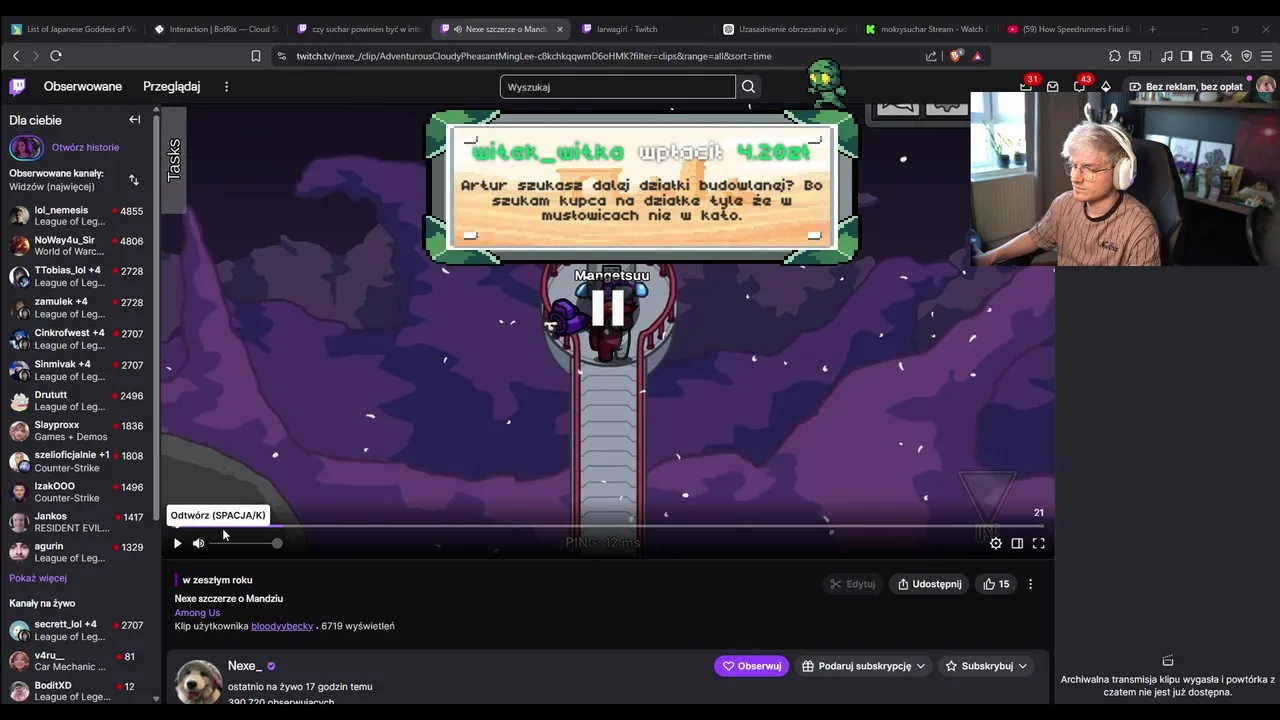Click the bloodyybecky clip author link
1280x720 pixels.
point(282,626)
